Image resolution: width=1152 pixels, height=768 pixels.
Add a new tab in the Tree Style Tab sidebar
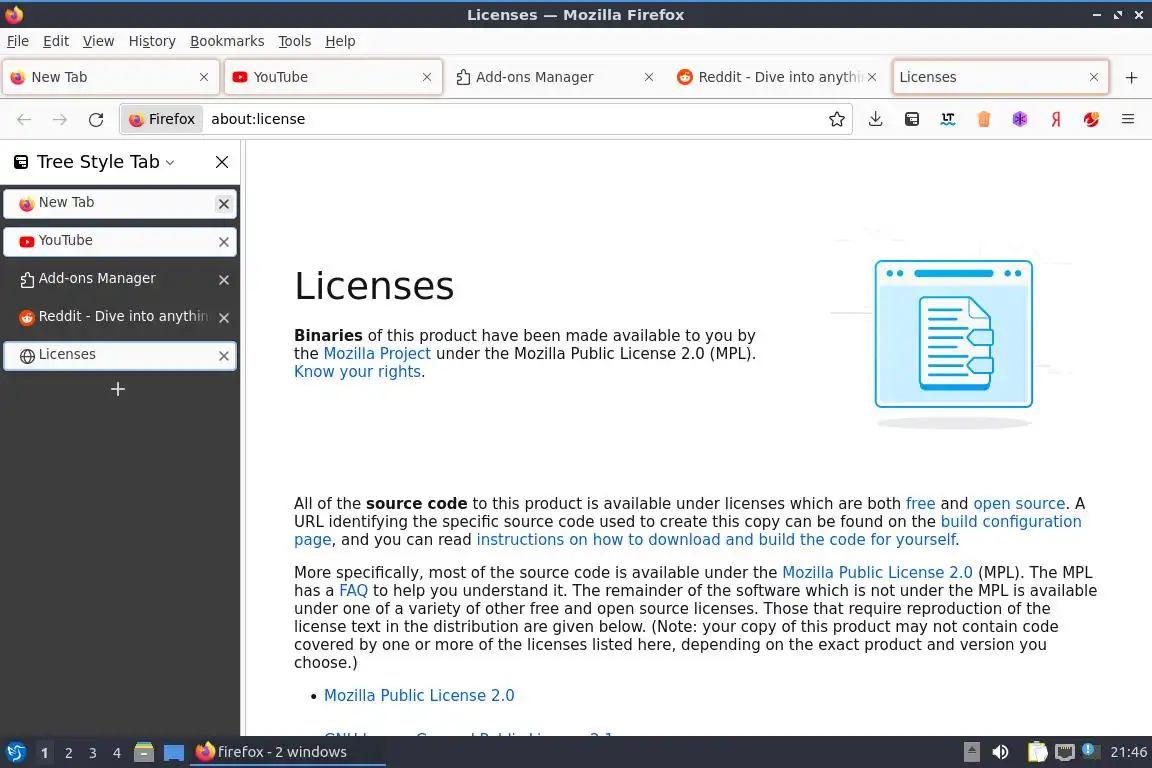point(118,389)
